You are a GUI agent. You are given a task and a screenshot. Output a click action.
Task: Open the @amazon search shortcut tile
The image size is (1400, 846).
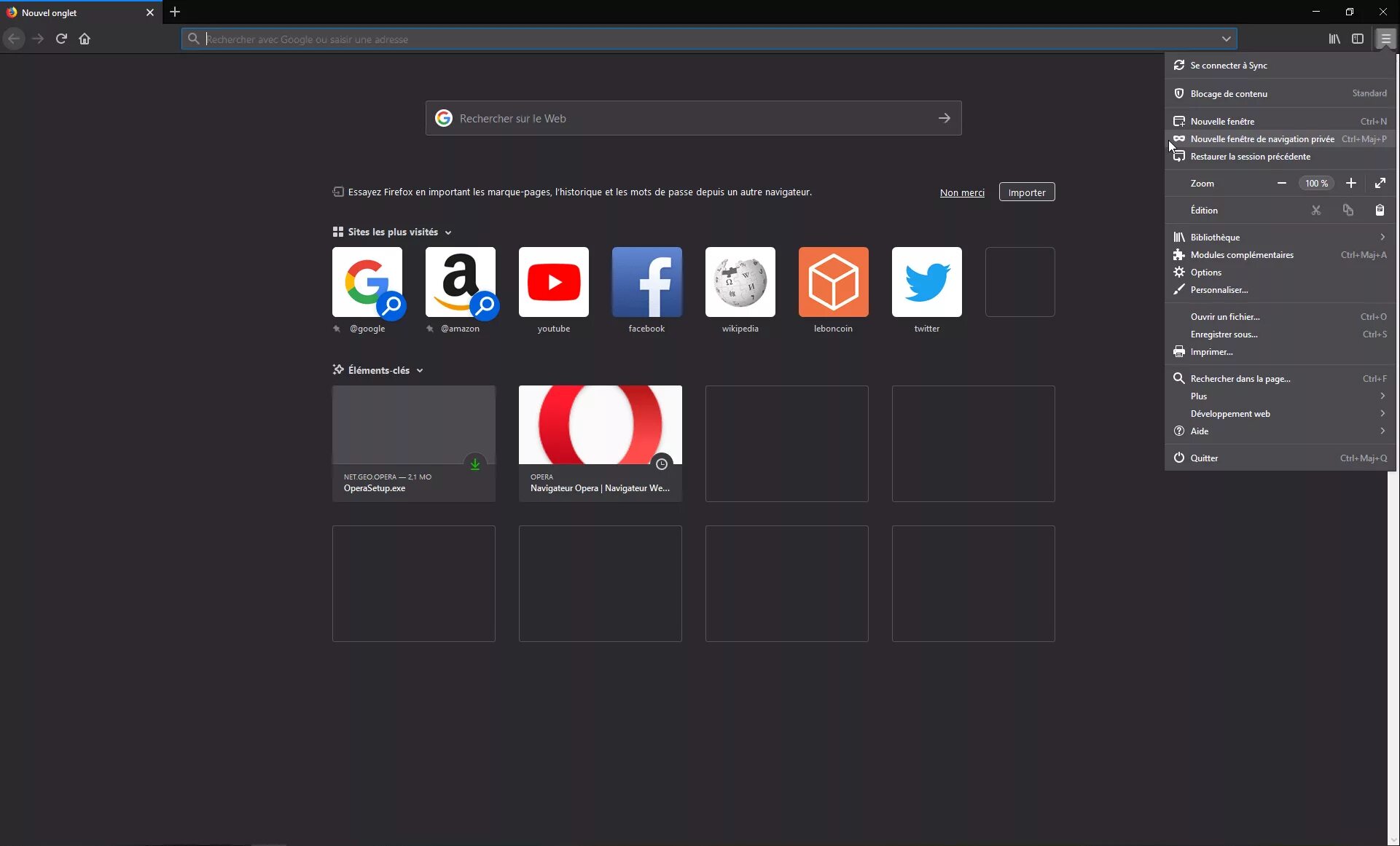coord(460,282)
